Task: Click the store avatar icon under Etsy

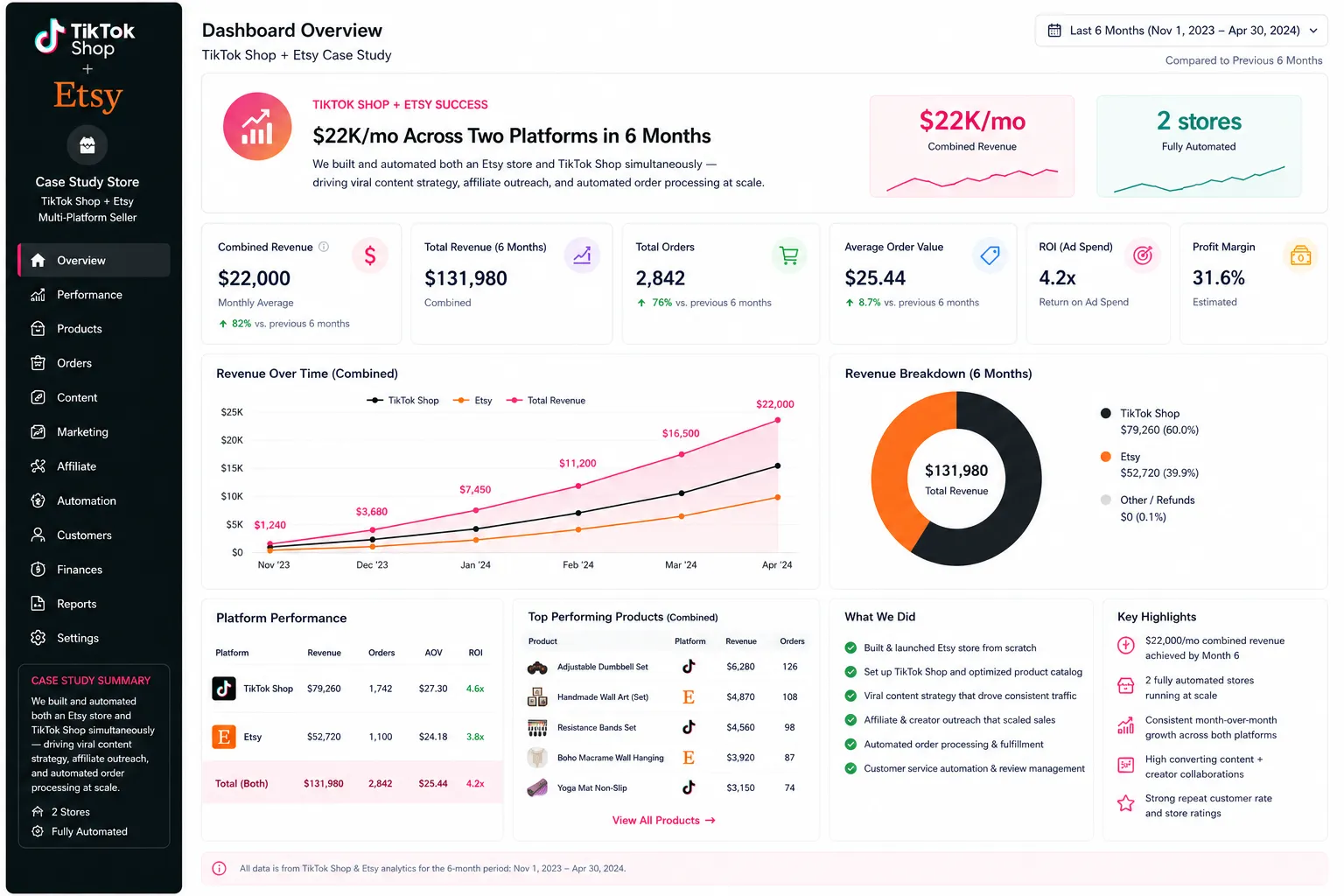Action: (x=87, y=145)
